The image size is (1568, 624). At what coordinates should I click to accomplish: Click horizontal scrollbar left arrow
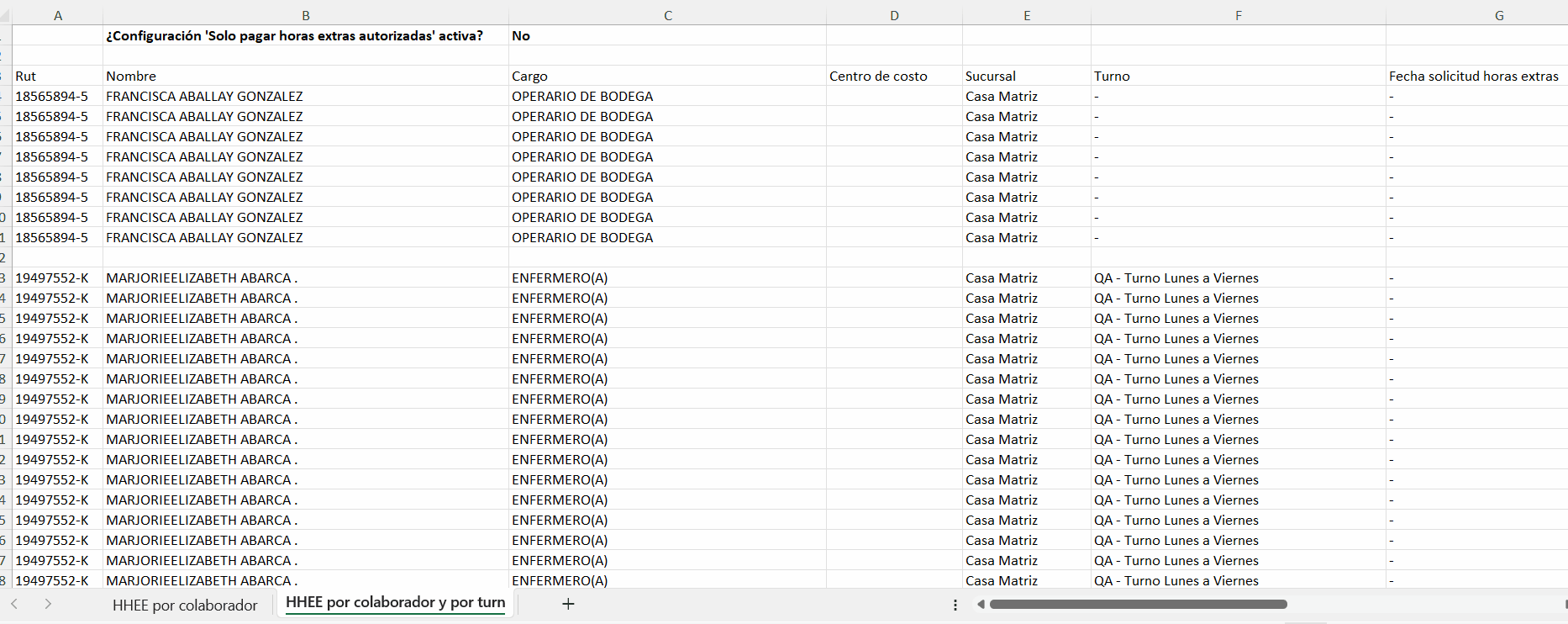coord(981,604)
